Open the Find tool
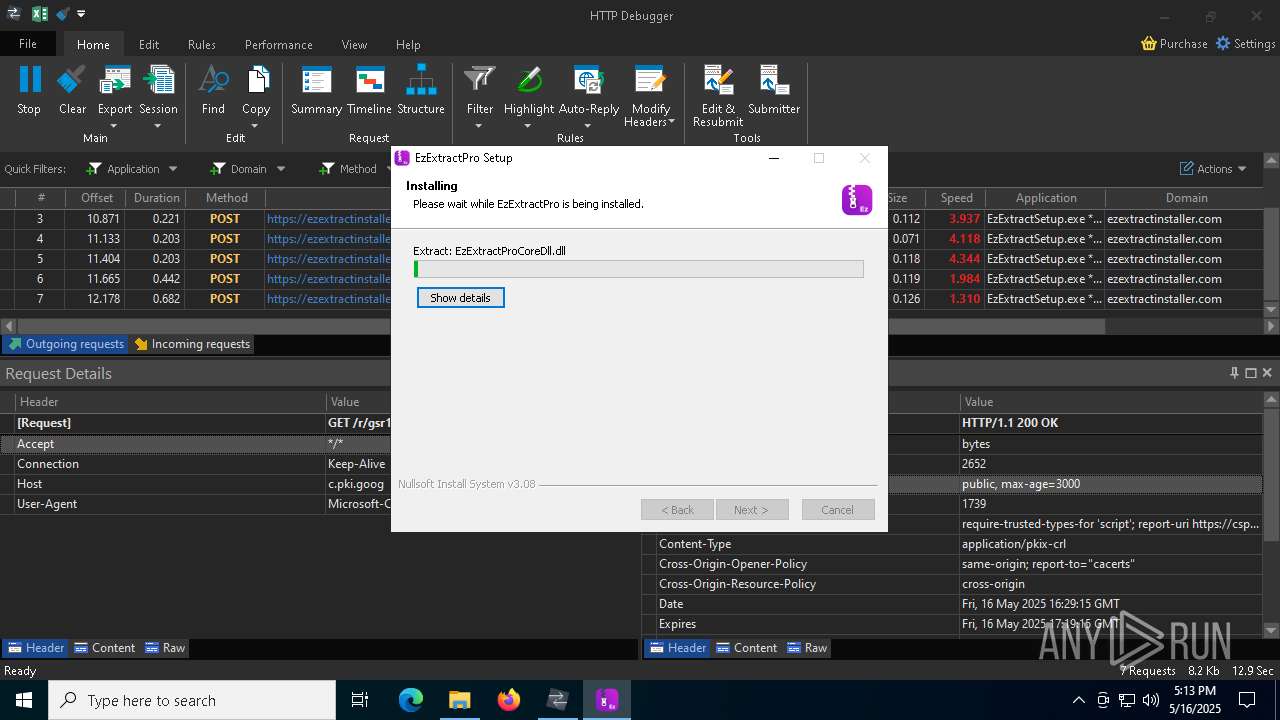The width and height of the screenshot is (1280, 720). coord(213,90)
